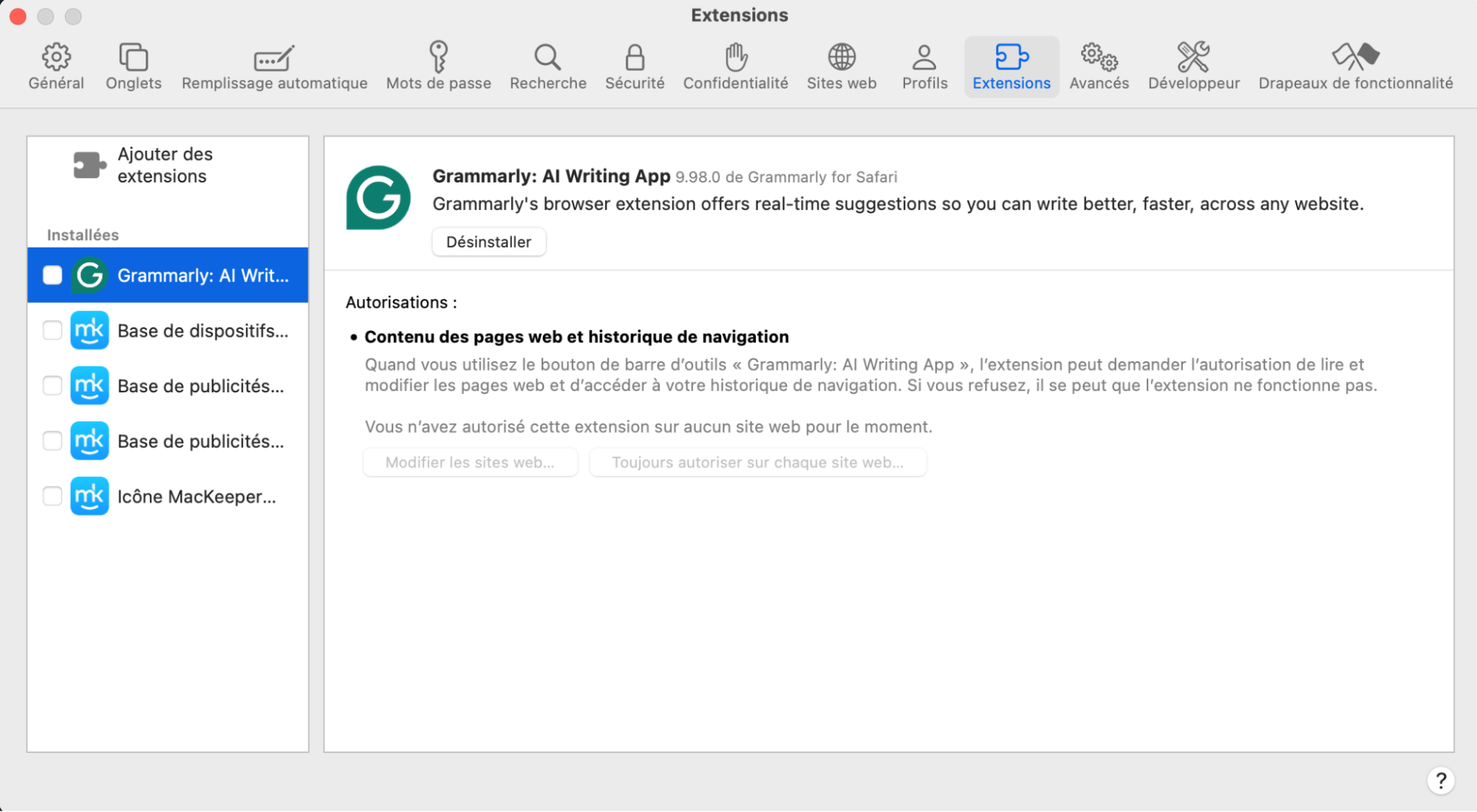Select Grammarly: AI Writ... list row
The height and width of the screenshot is (812, 1477).
(x=168, y=275)
